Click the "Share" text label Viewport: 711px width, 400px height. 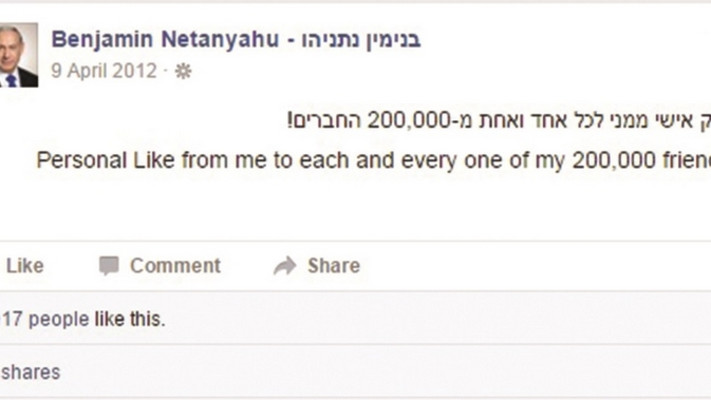pos(333,266)
